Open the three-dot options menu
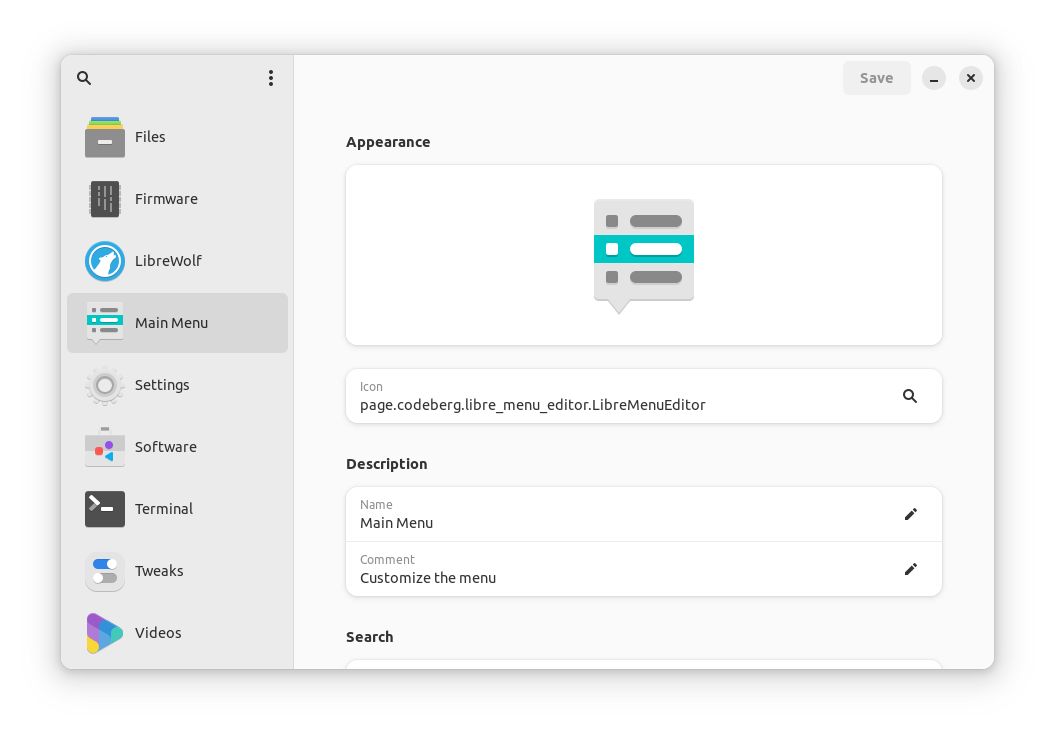 (x=271, y=77)
